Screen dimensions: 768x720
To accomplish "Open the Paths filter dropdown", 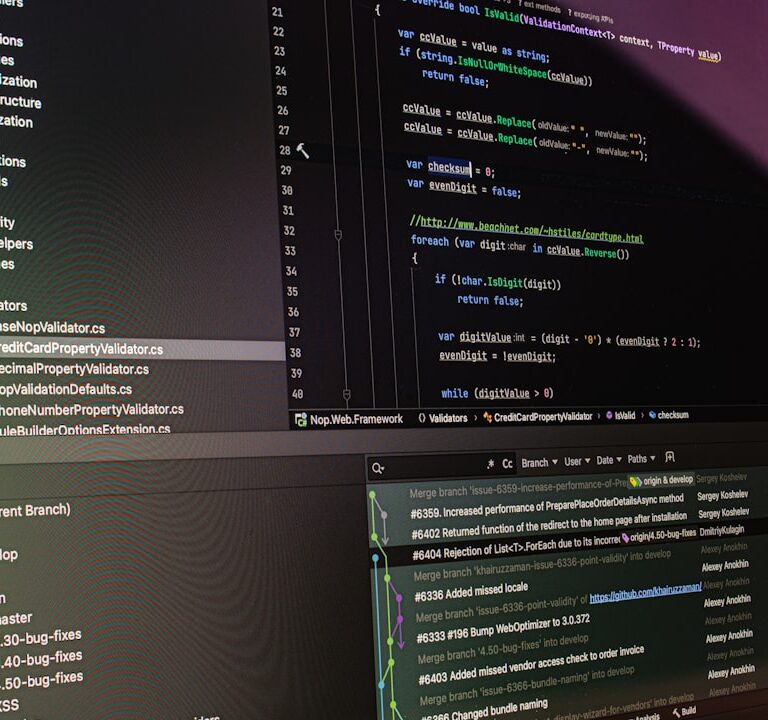I will [x=641, y=459].
